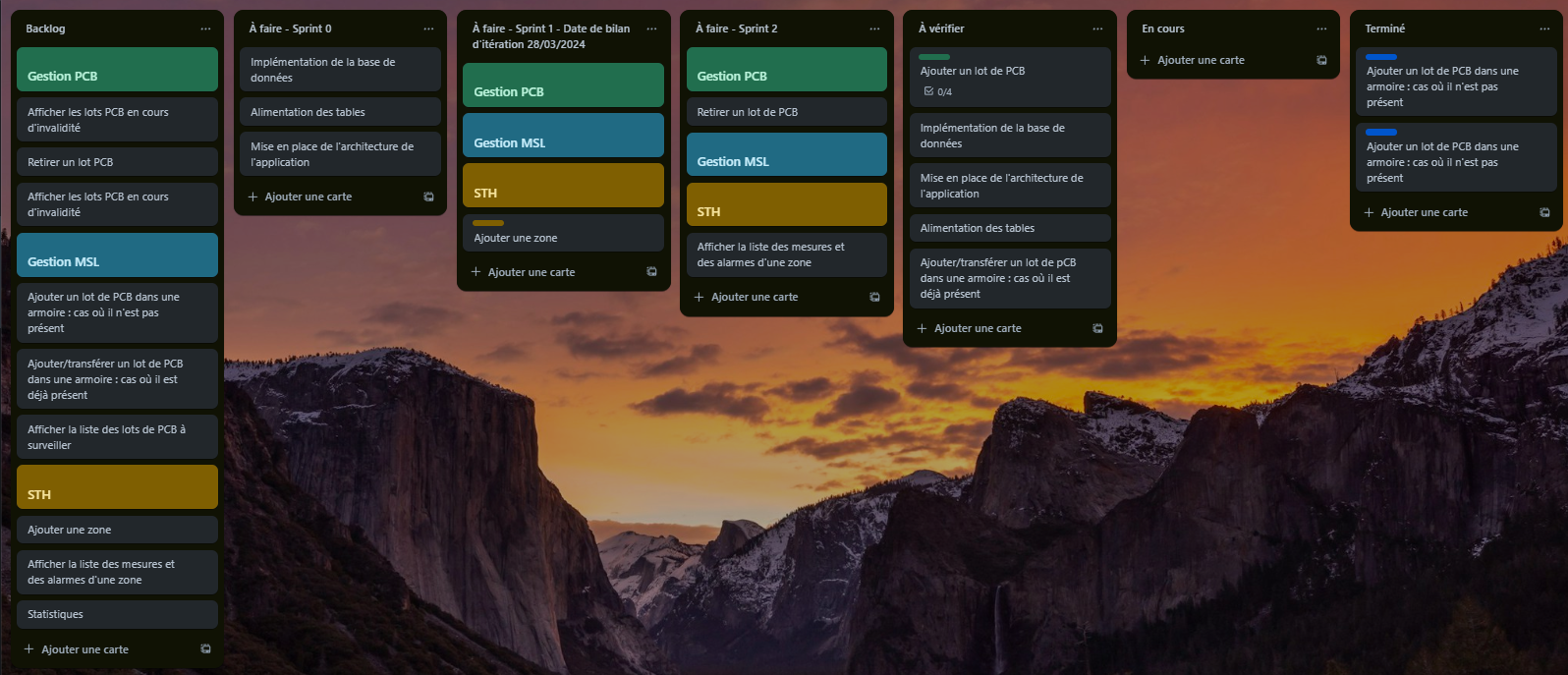Open STH card in Sprint 1 list
1568x675 pixels.
point(563,186)
